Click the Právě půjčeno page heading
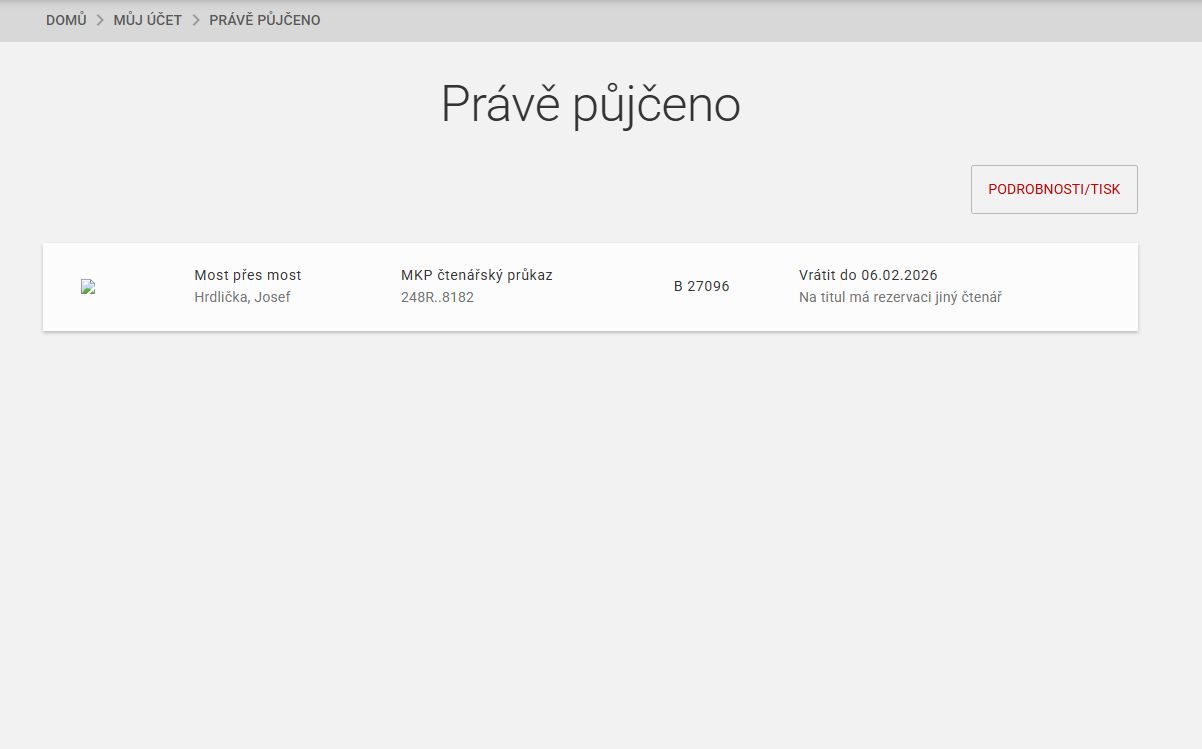 point(590,104)
